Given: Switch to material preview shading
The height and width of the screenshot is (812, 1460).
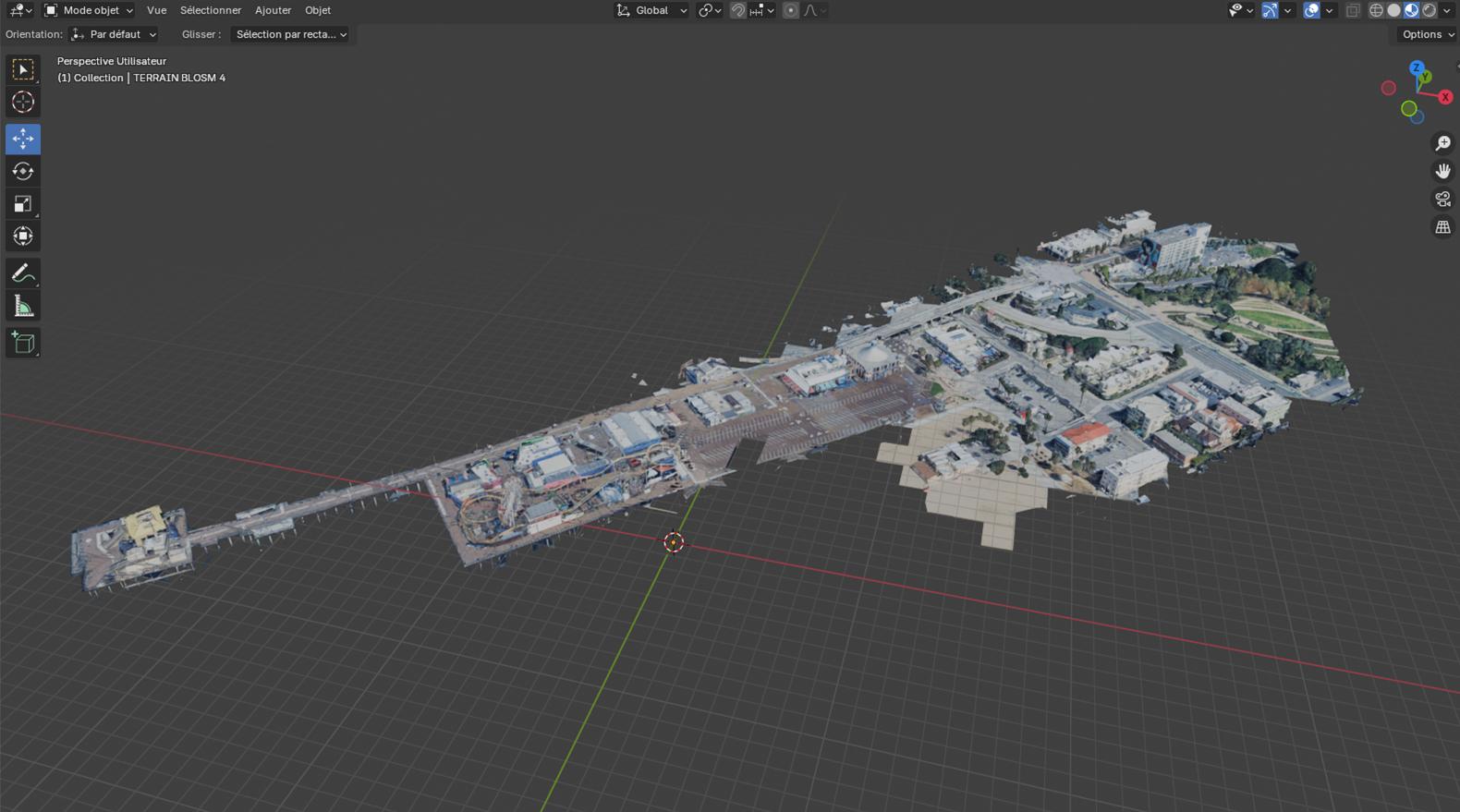Looking at the screenshot, I should pos(1411,10).
